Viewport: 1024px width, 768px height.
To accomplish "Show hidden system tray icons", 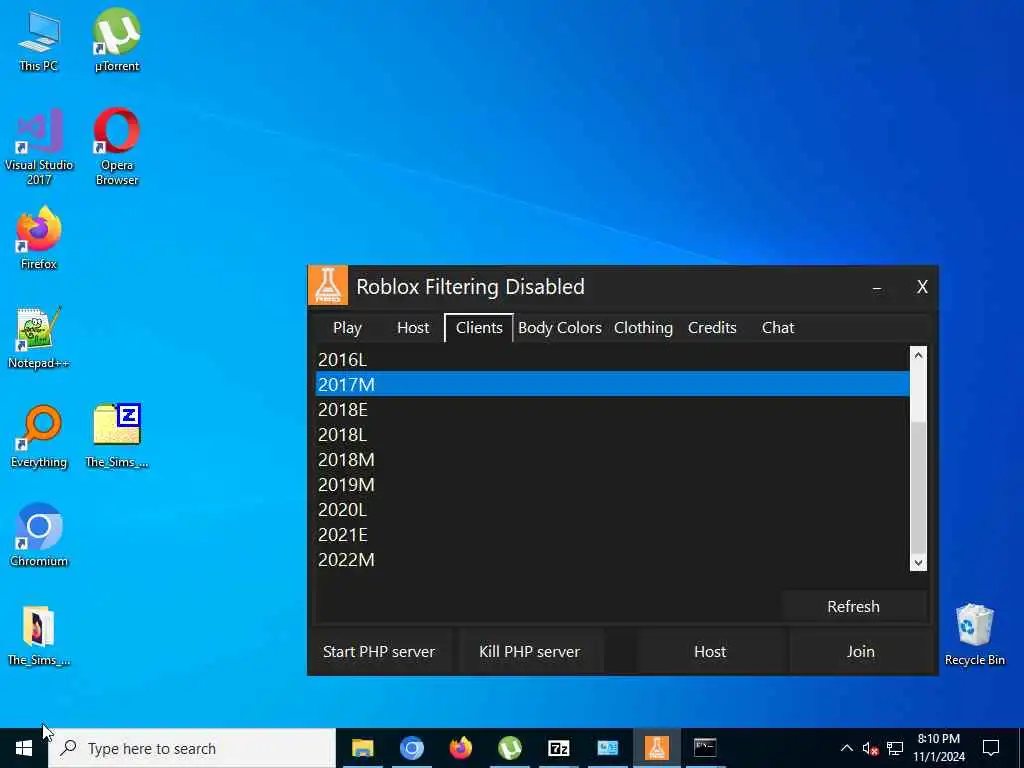I will [x=846, y=748].
